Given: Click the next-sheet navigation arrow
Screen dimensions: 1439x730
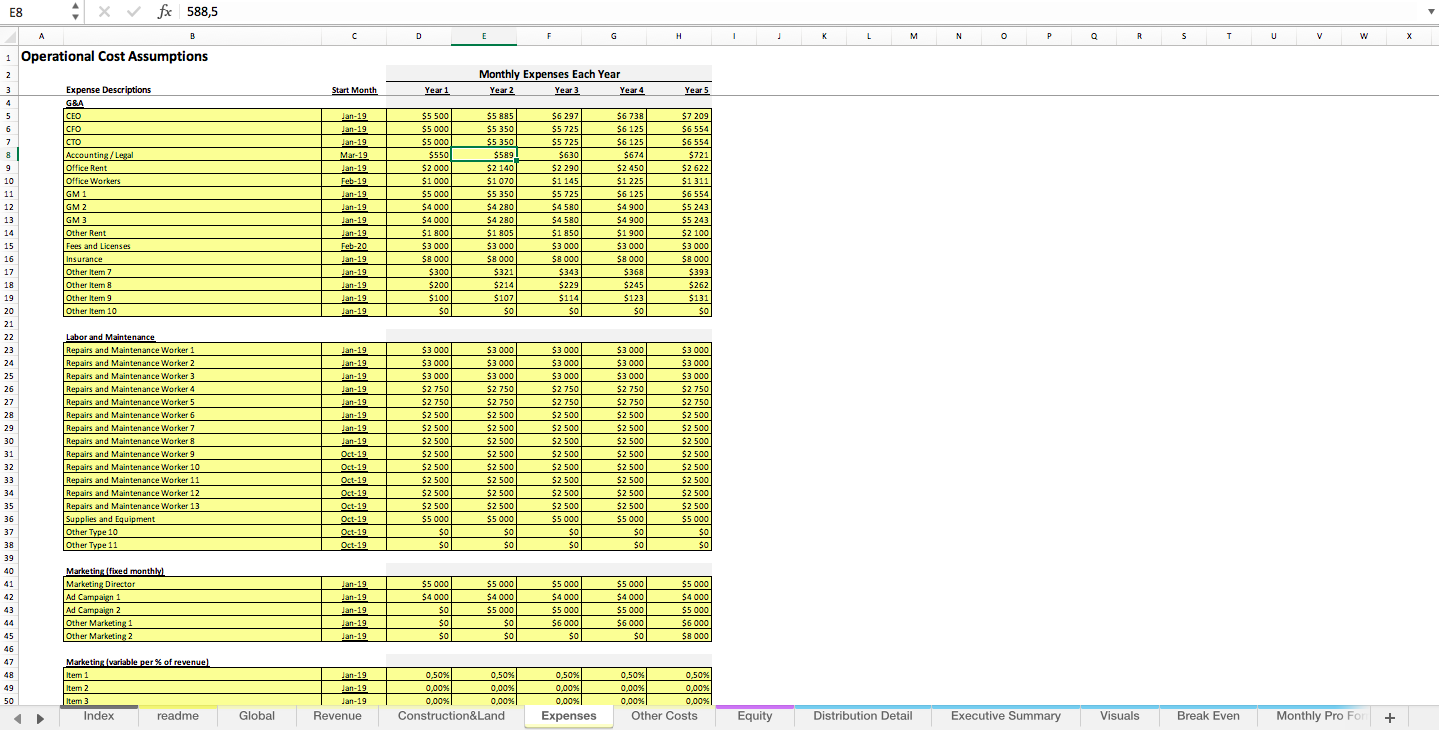Looking at the screenshot, I should [40, 716].
